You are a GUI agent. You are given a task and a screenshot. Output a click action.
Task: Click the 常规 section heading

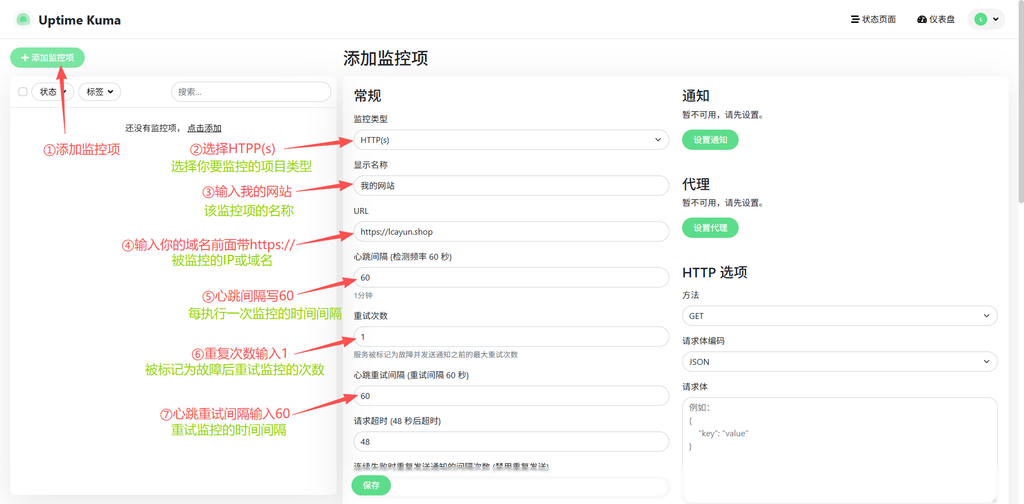367,96
